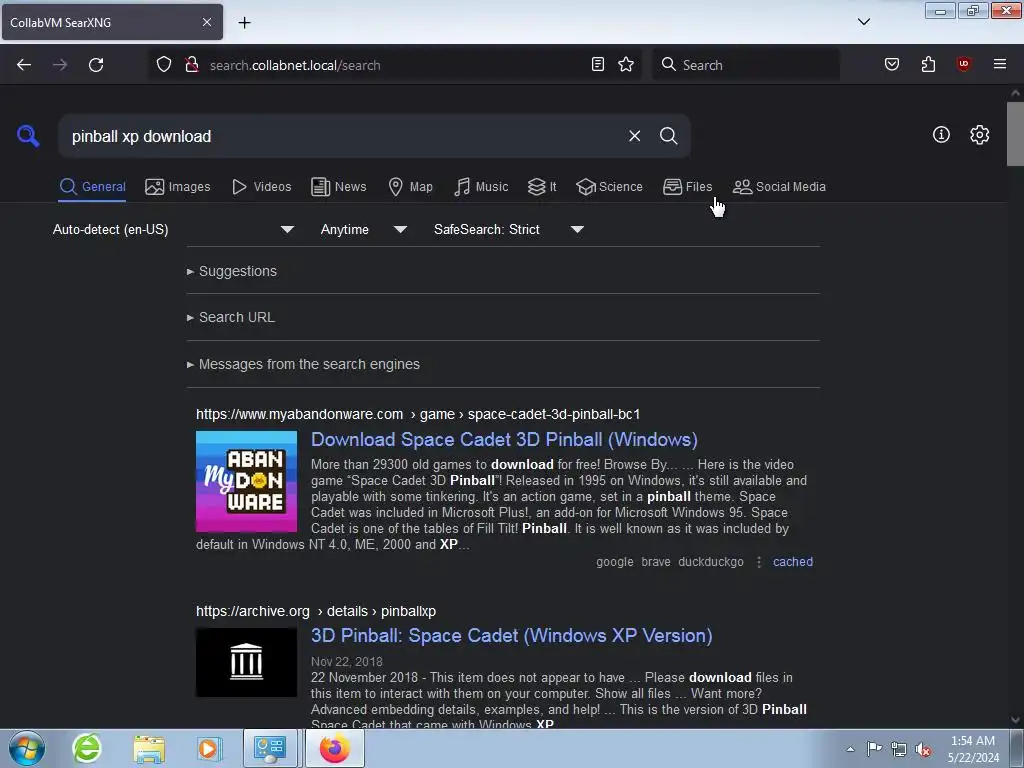Open Download Space Cadet 3D Pinball (Windows) link
Screen dimensions: 1024x768
504,440
